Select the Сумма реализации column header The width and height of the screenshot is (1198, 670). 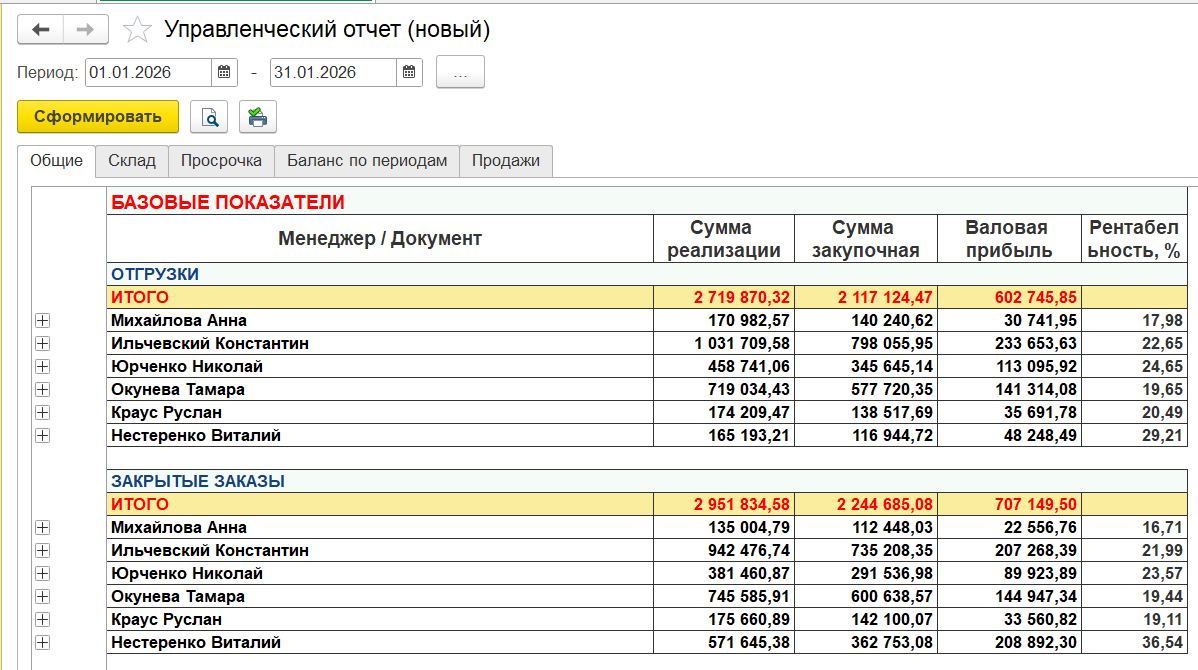(x=724, y=239)
